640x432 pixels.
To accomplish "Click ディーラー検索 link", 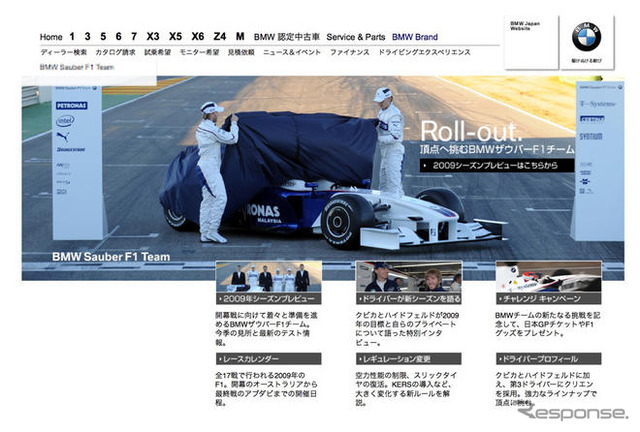I will click(x=64, y=52).
